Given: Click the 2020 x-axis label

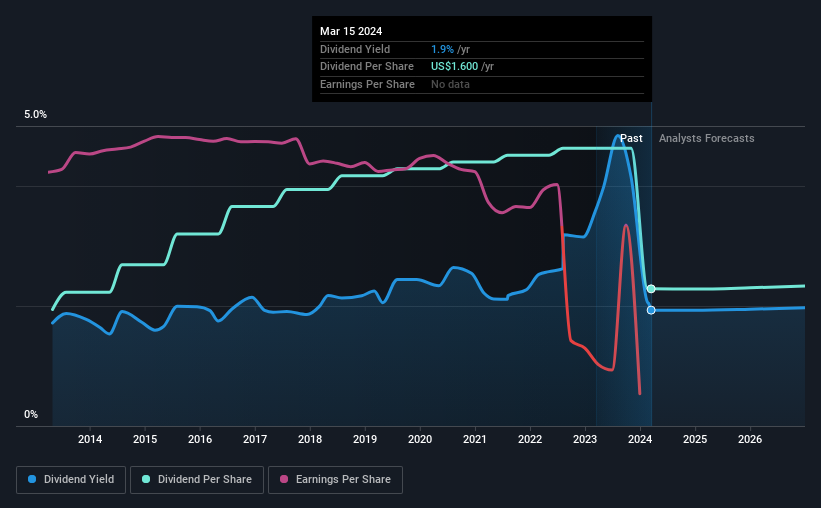Looking at the screenshot, I should pos(420,439).
